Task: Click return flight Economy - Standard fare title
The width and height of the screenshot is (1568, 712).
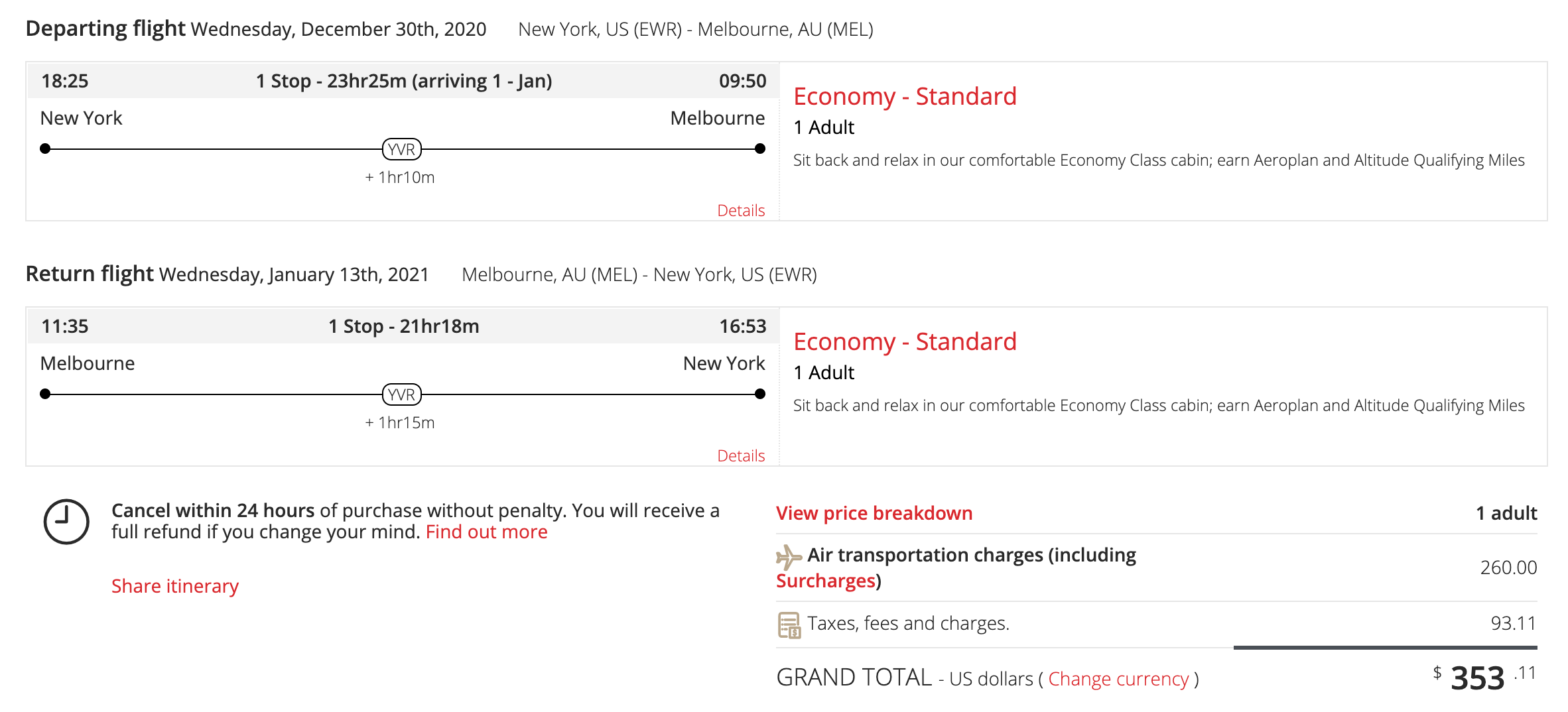Action: pos(905,342)
